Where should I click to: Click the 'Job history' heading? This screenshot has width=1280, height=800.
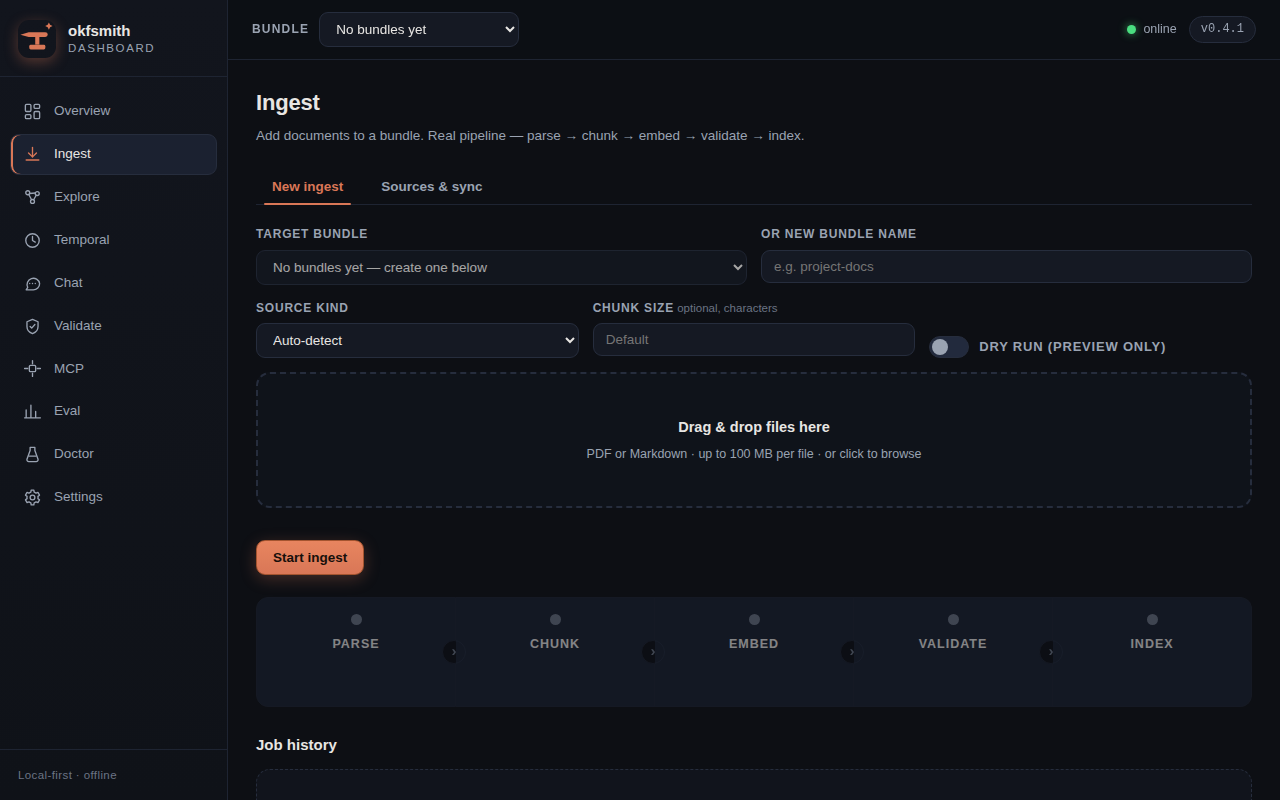296,745
